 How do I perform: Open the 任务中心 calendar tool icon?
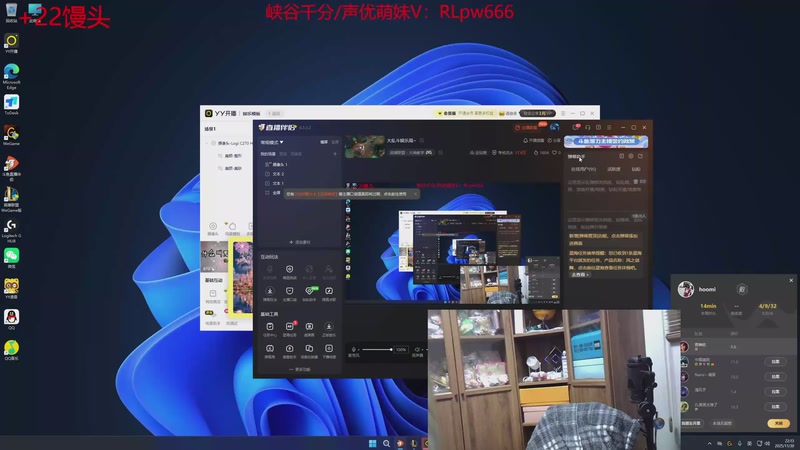[270, 329]
